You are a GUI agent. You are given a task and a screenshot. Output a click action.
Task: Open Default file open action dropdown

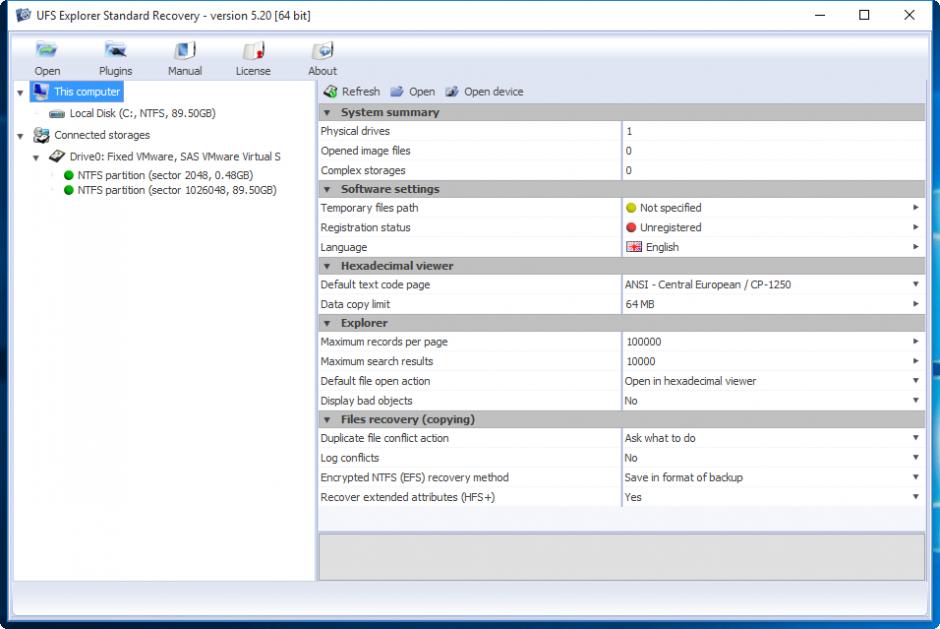click(915, 381)
